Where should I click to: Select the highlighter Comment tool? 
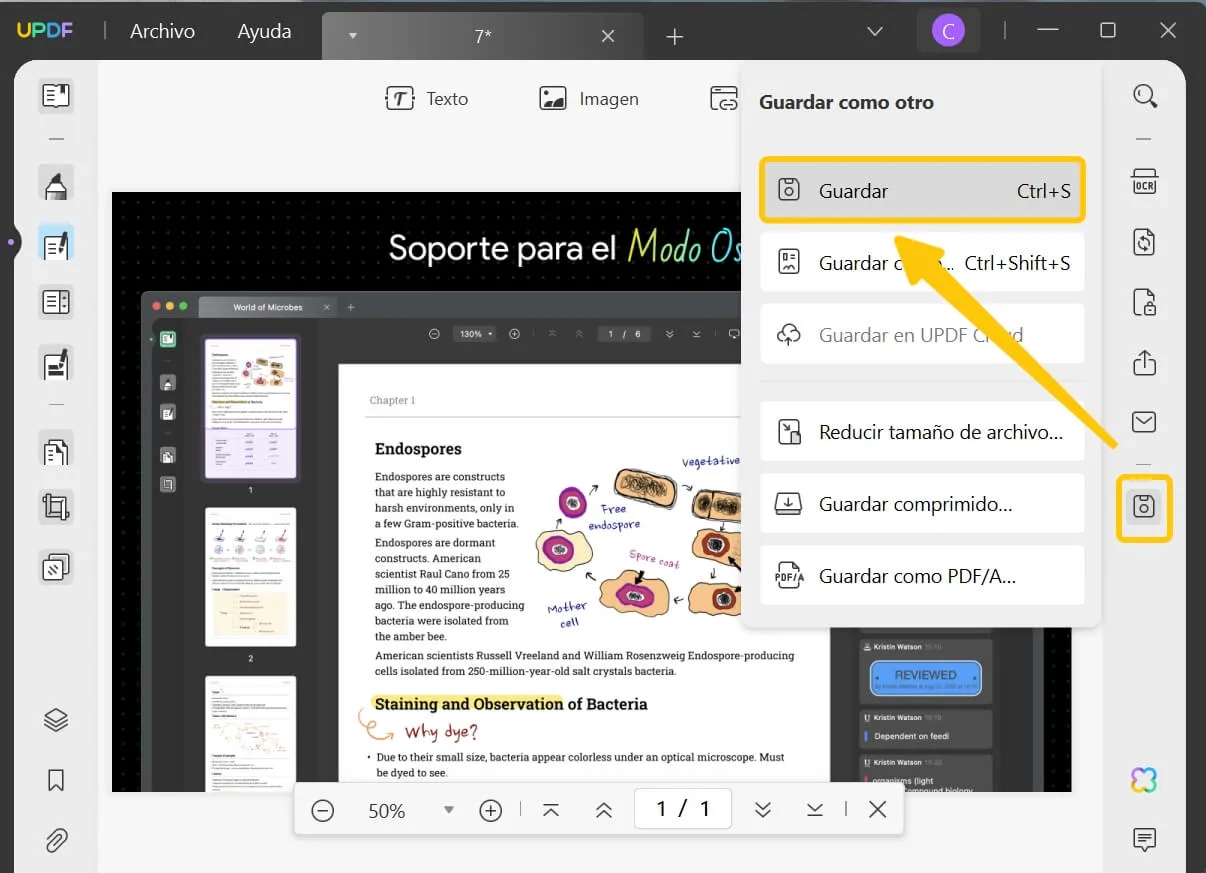tap(56, 184)
